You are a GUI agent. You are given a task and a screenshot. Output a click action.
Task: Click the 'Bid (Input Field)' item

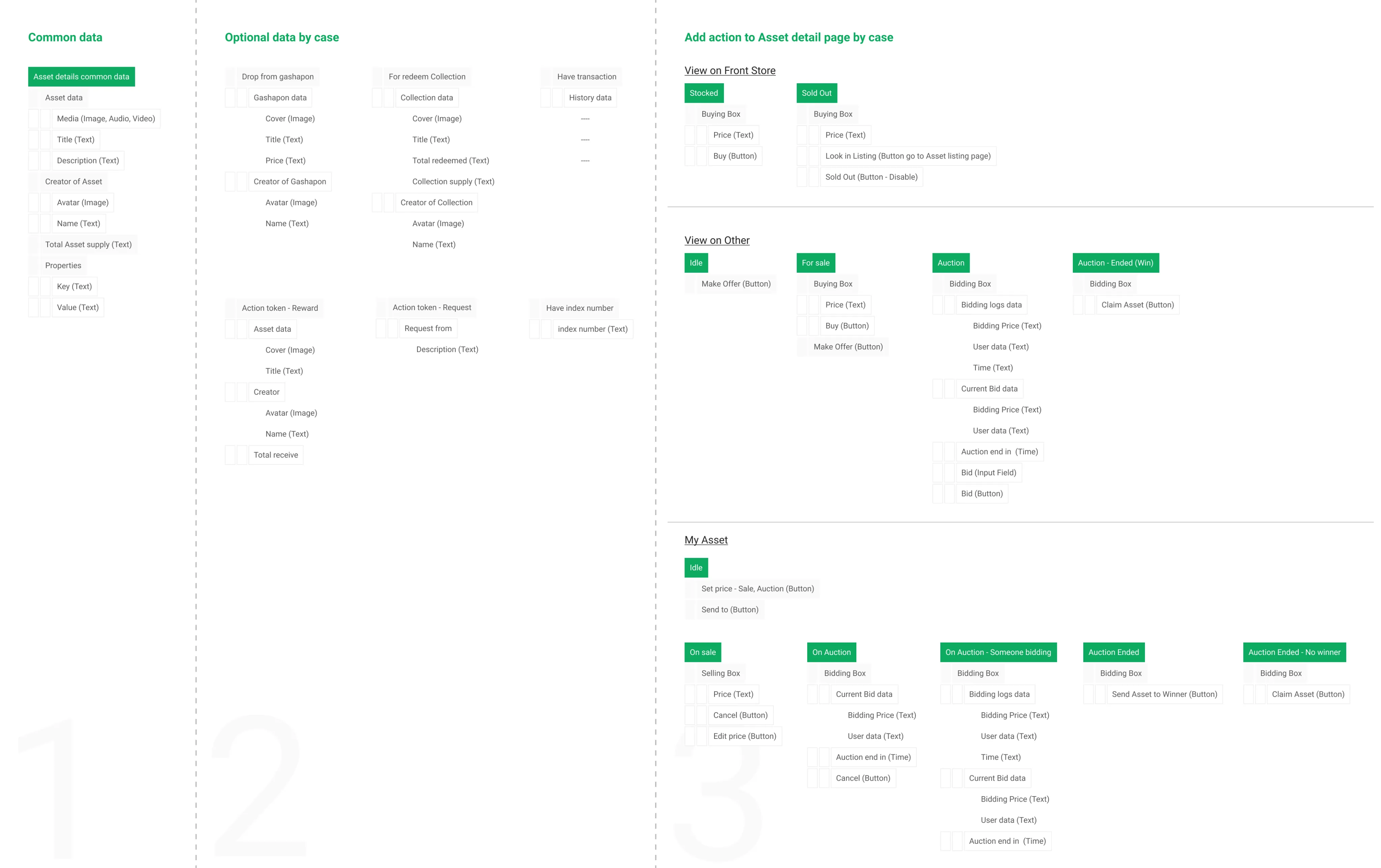tap(988, 473)
